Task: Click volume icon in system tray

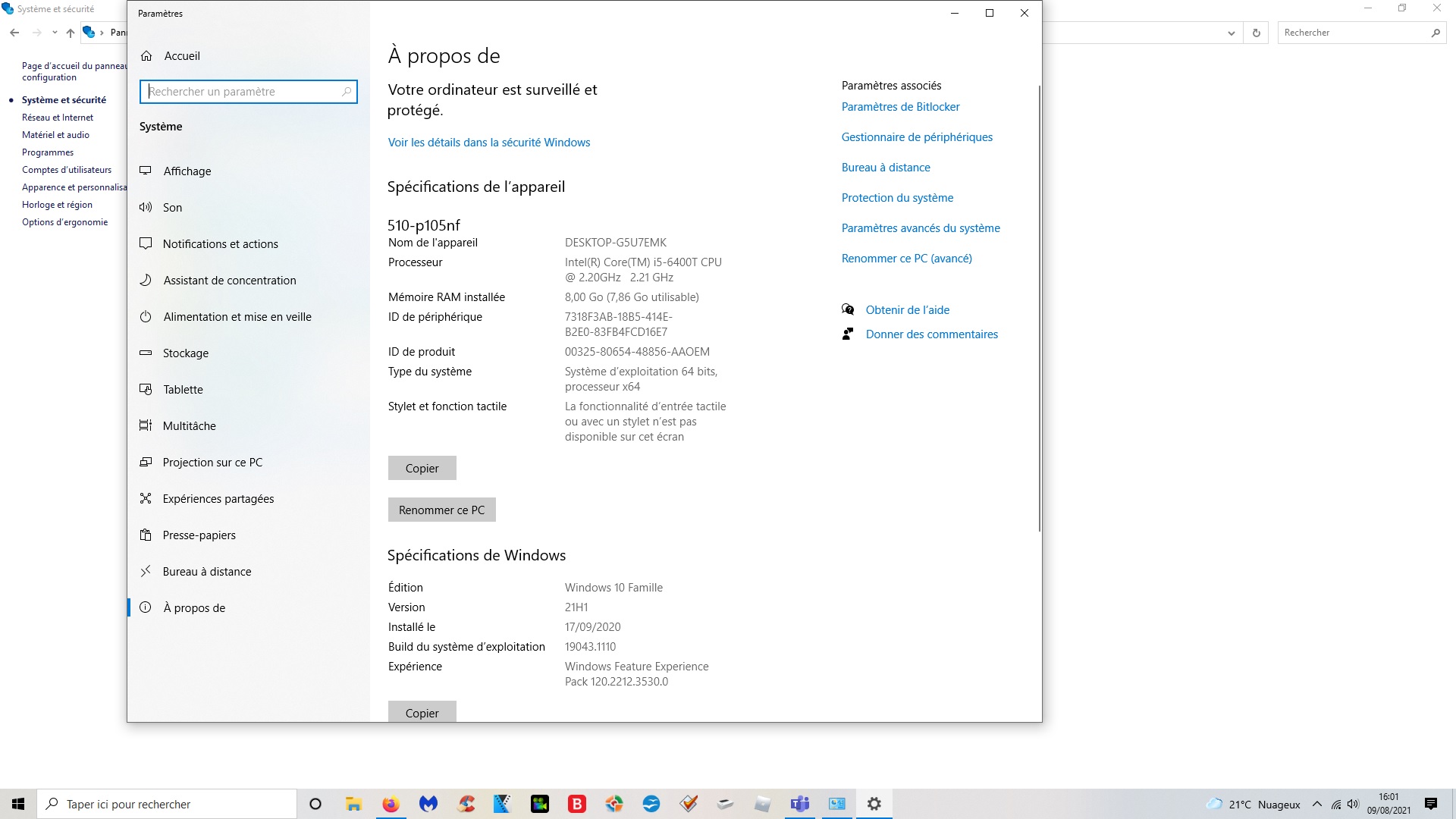Action: click(x=1354, y=804)
